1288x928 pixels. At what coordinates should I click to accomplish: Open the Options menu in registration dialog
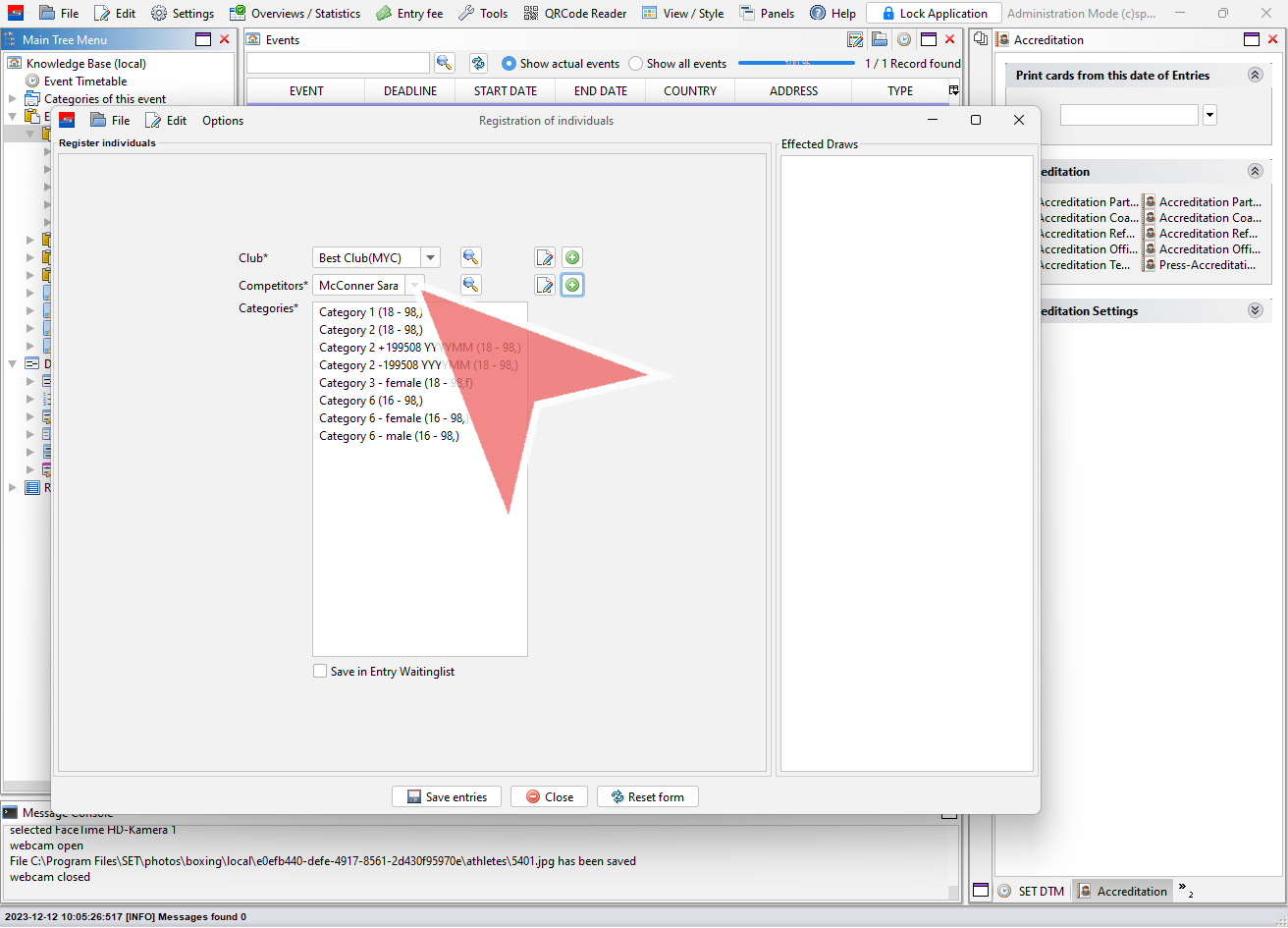click(223, 121)
